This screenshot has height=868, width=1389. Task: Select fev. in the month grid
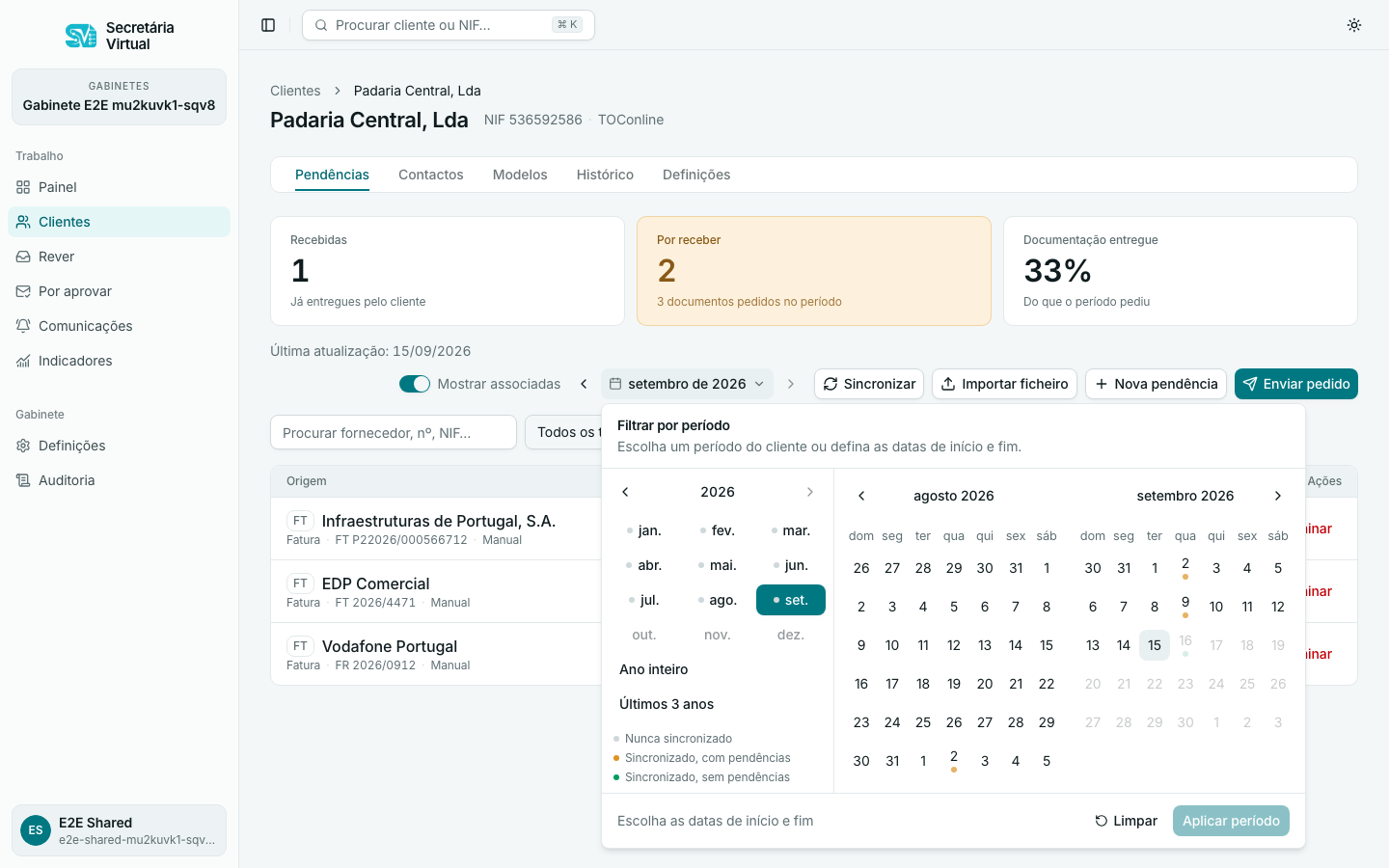tap(718, 530)
